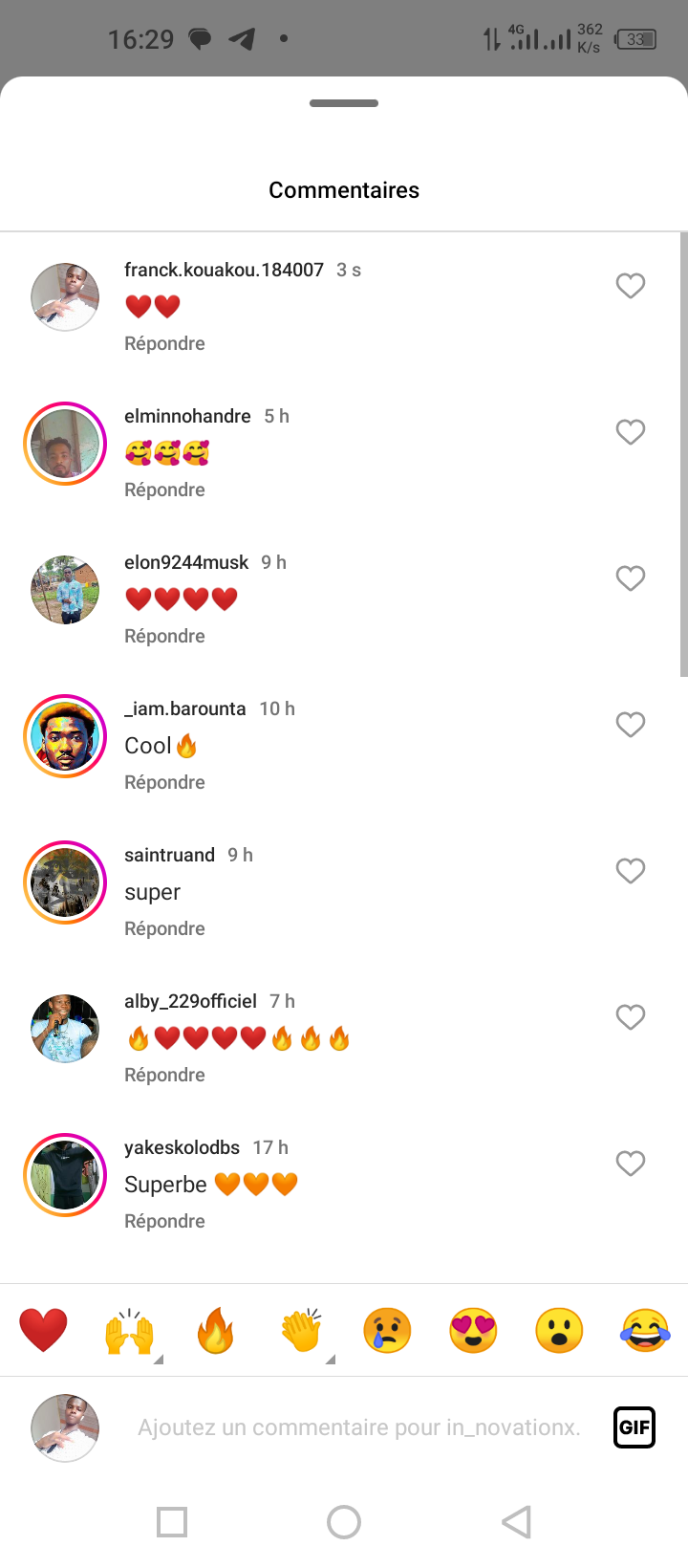Screen dimensions: 688x1568
Task: Reply to elminnohandre's comment
Action: (164, 490)
